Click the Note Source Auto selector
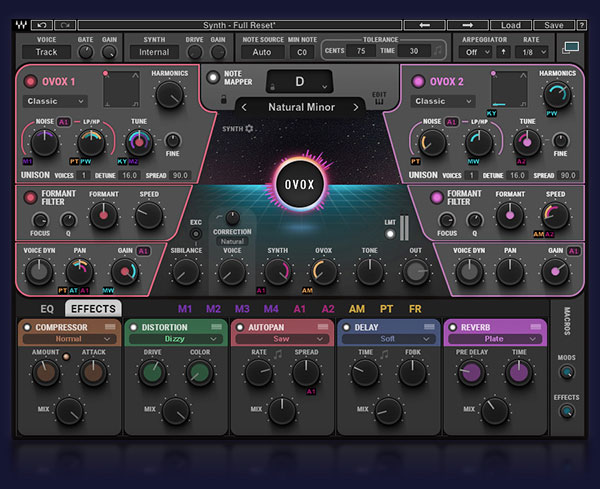Screen dimensions: 600x489 [262, 52]
